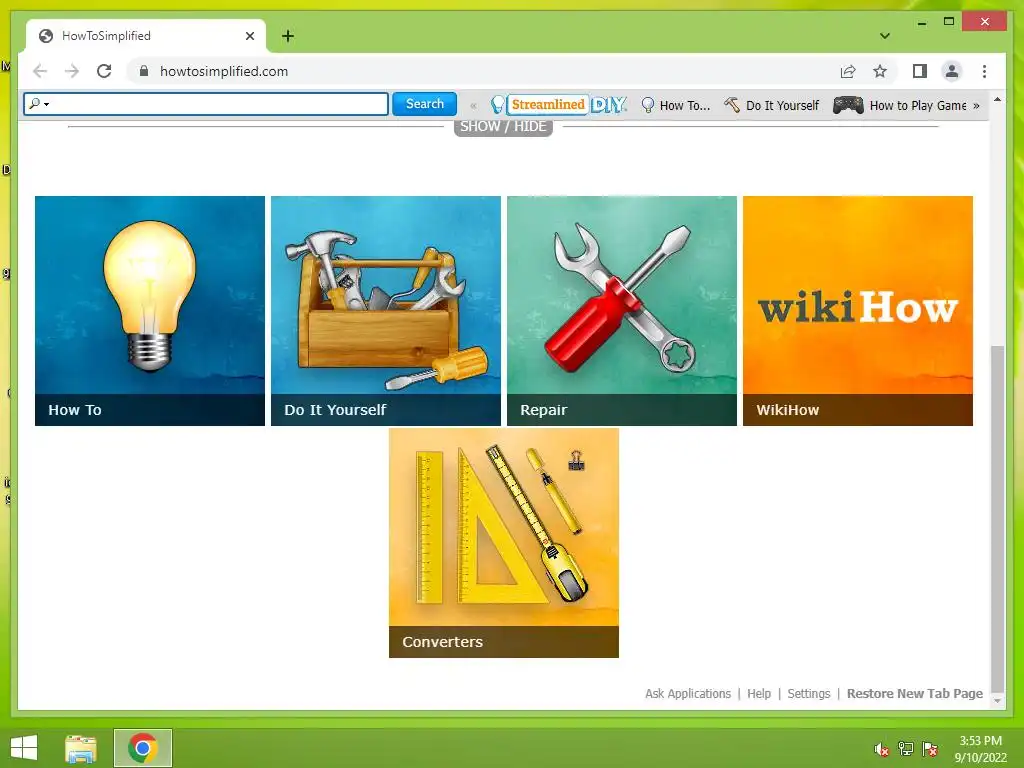Open the Action Center flag icon

tap(930, 749)
